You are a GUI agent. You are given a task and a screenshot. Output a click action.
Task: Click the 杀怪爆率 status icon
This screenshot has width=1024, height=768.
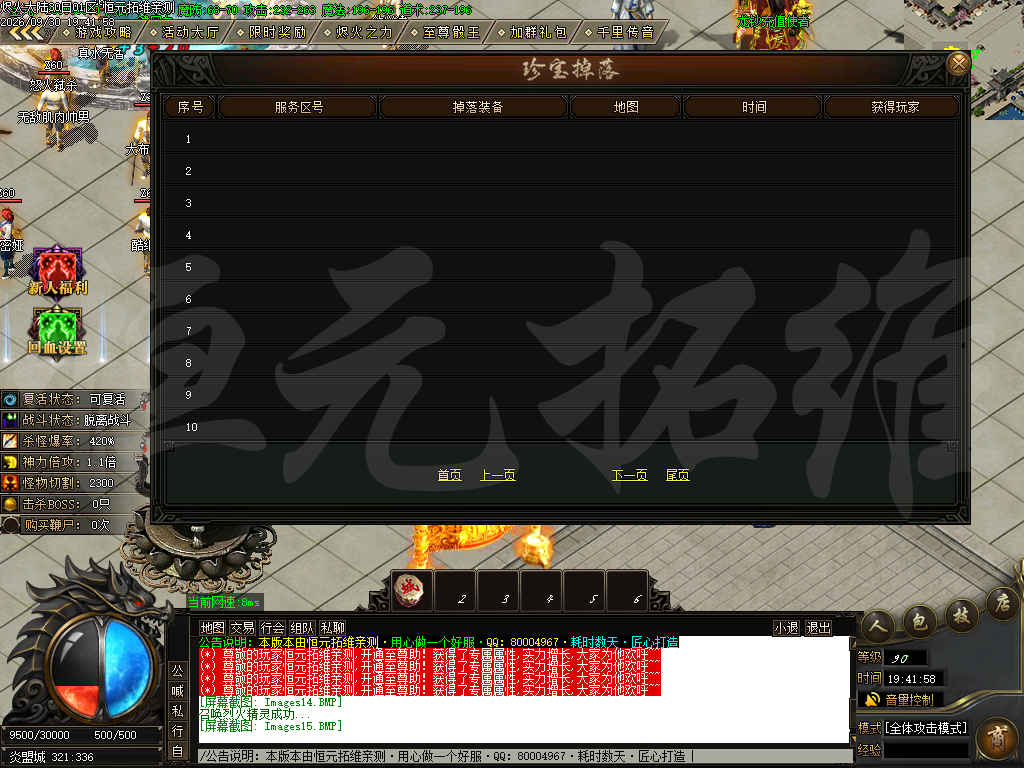[x=10, y=441]
